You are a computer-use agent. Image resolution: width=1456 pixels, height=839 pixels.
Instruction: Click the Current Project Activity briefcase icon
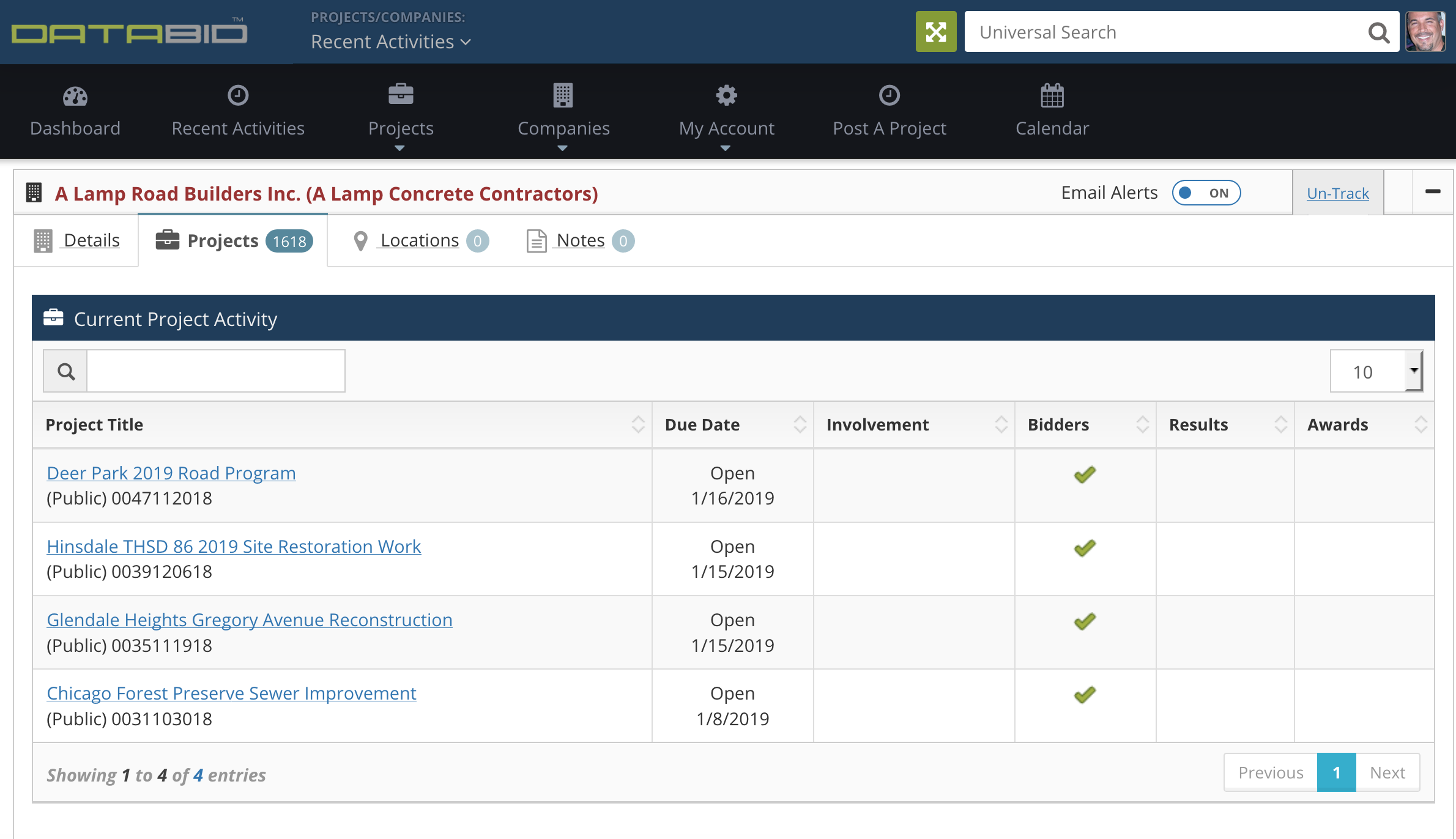(53, 318)
